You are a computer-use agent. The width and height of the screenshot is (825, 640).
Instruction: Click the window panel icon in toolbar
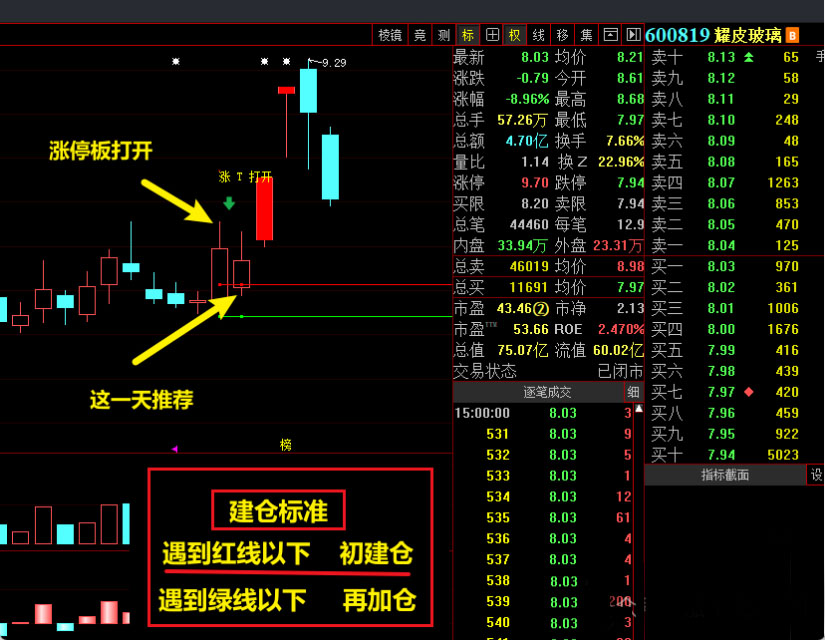pyautogui.click(x=611, y=35)
